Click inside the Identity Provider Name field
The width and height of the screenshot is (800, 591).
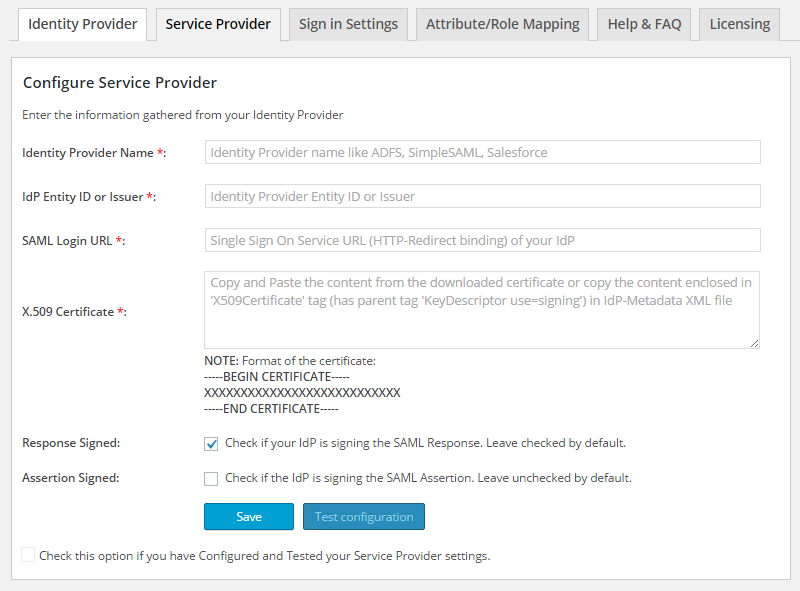coord(482,152)
